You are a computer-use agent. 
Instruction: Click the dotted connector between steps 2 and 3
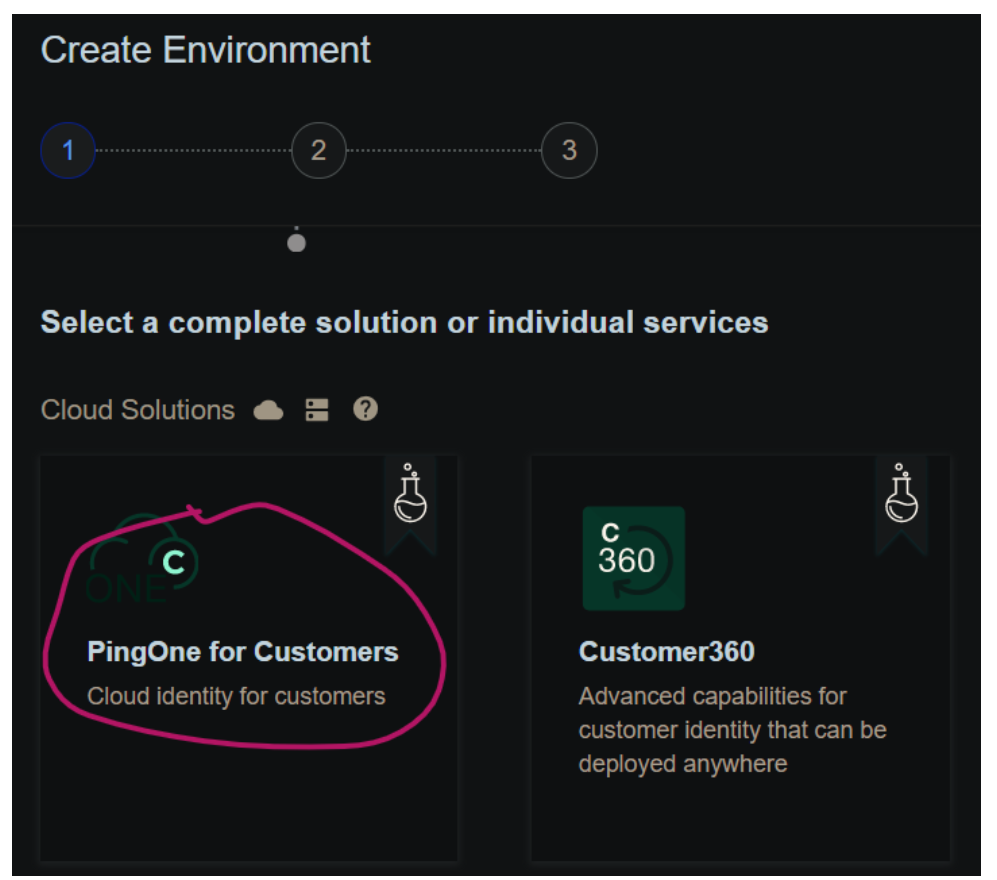(443, 151)
